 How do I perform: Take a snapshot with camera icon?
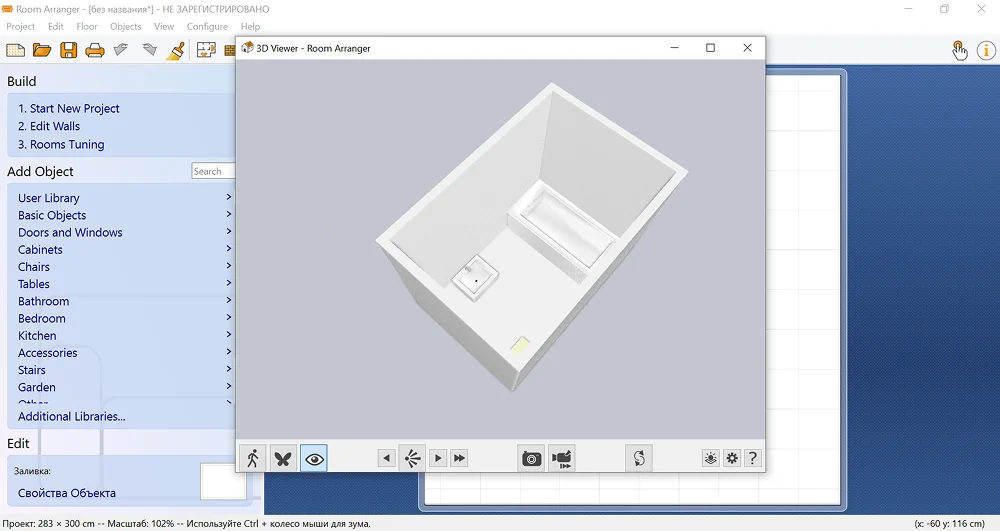click(531, 458)
